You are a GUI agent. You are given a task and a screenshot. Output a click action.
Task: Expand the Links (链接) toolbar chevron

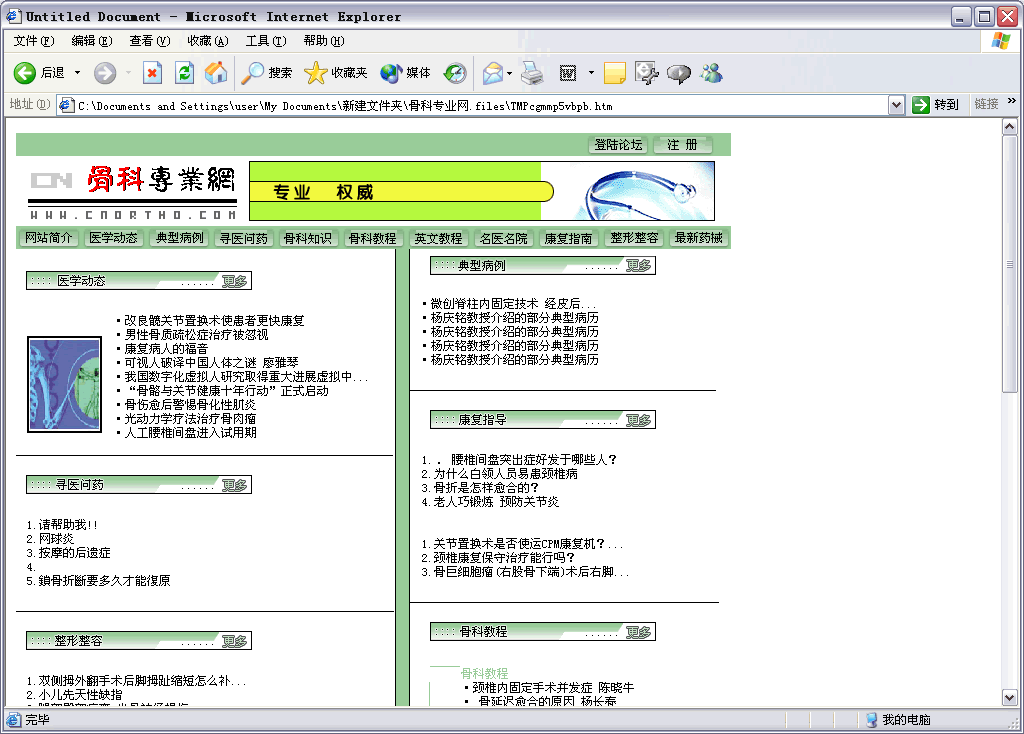(1012, 101)
